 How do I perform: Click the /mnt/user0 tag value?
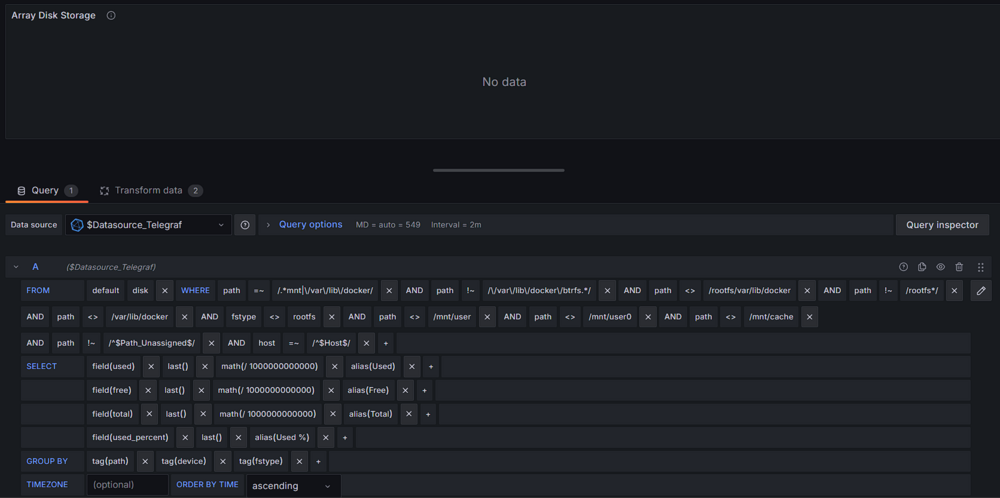click(610, 317)
